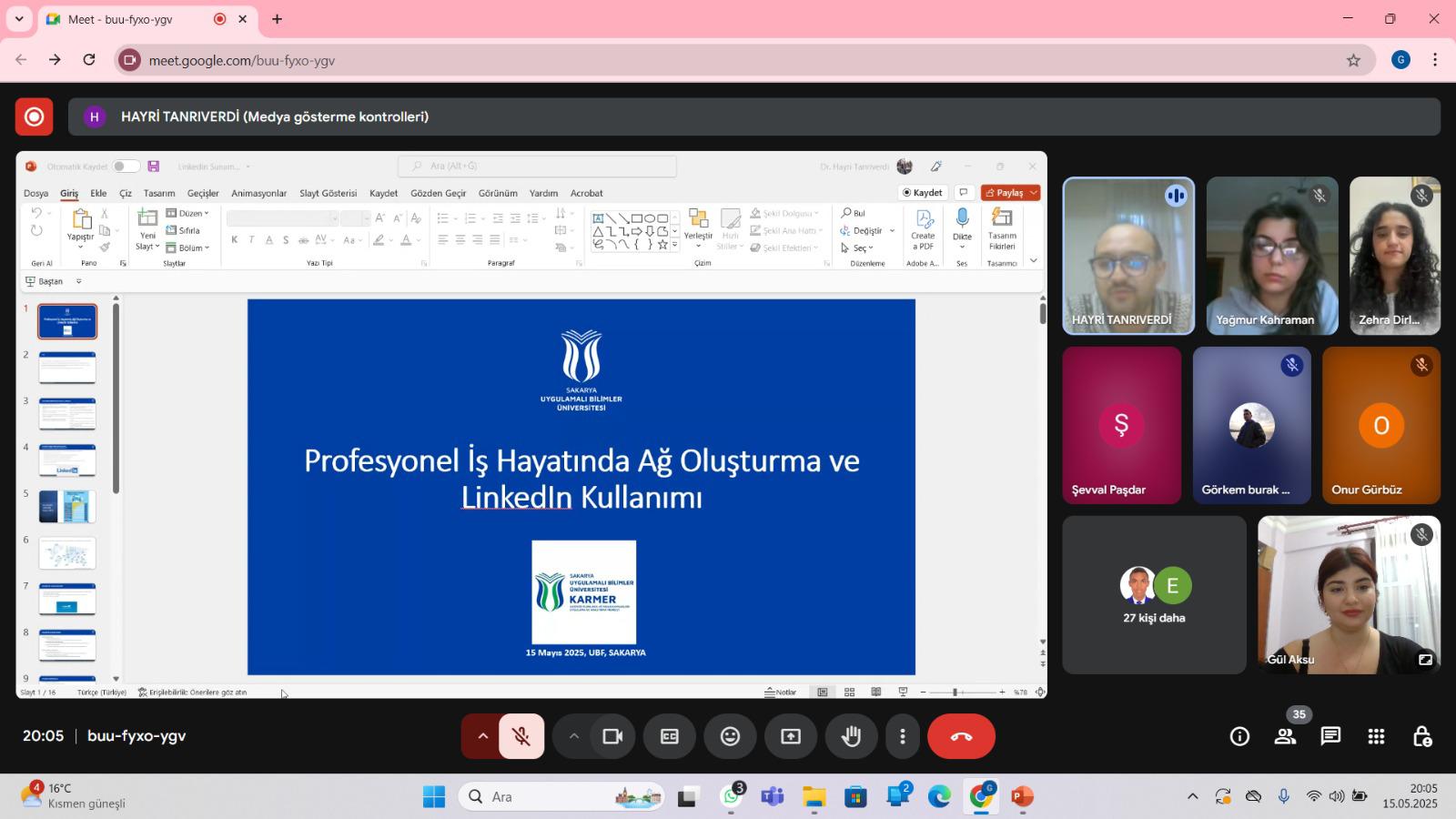Click the Yeni Slayt icon
The image size is (1456, 819).
(147, 217)
